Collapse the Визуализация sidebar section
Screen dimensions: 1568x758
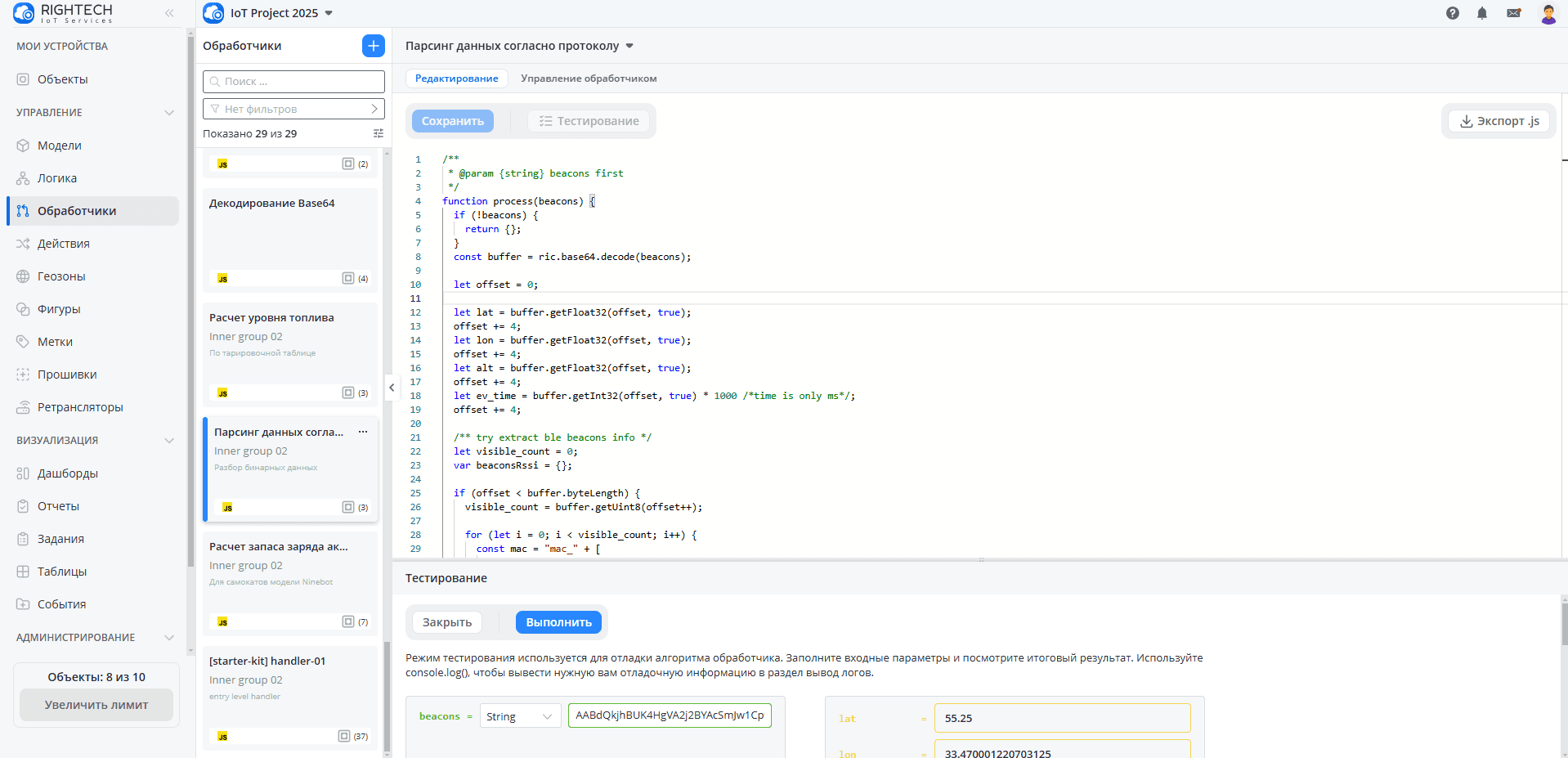(x=169, y=441)
